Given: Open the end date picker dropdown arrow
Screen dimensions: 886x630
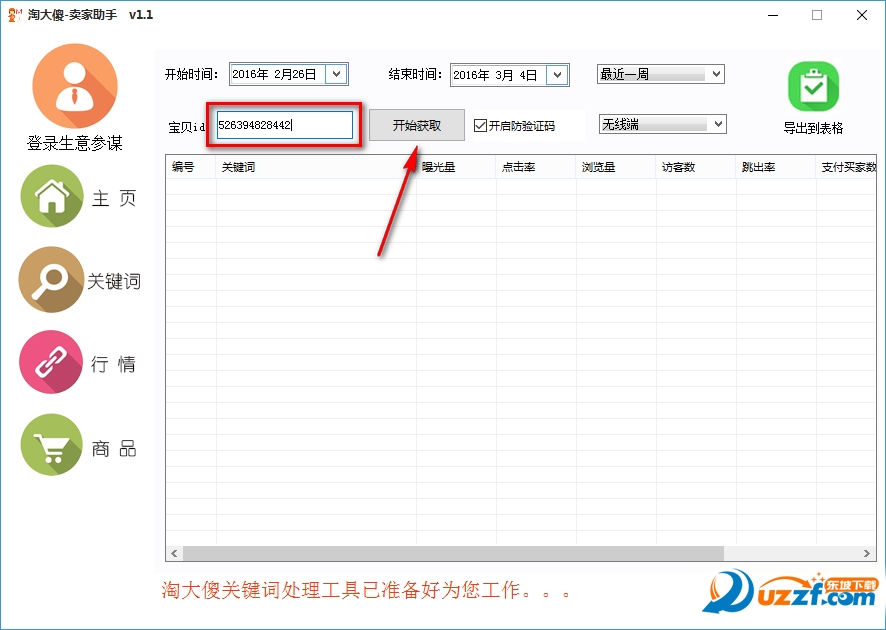Looking at the screenshot, I should tap(557, 75).
